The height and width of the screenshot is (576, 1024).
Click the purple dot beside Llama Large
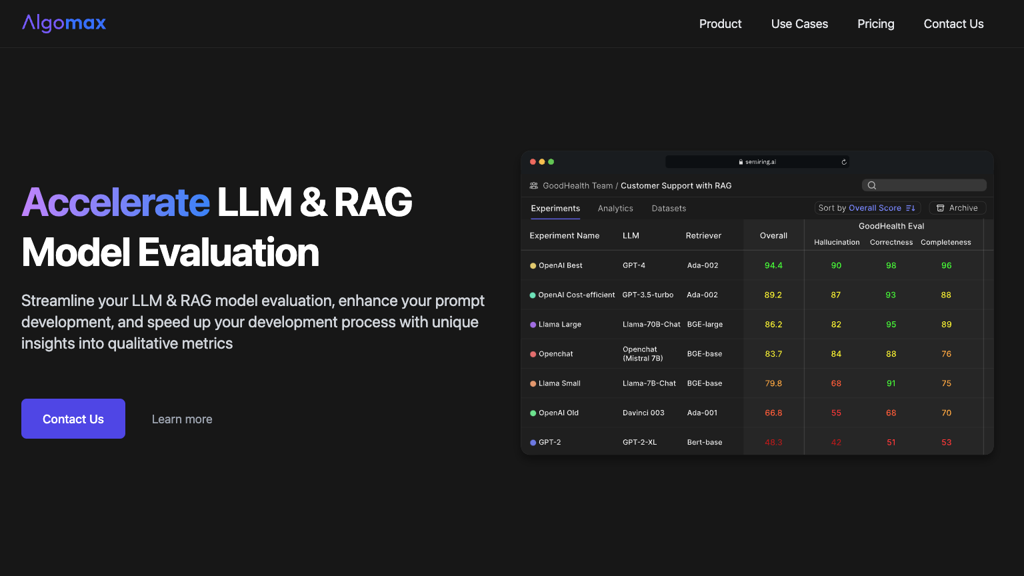[x=533, y=325]
